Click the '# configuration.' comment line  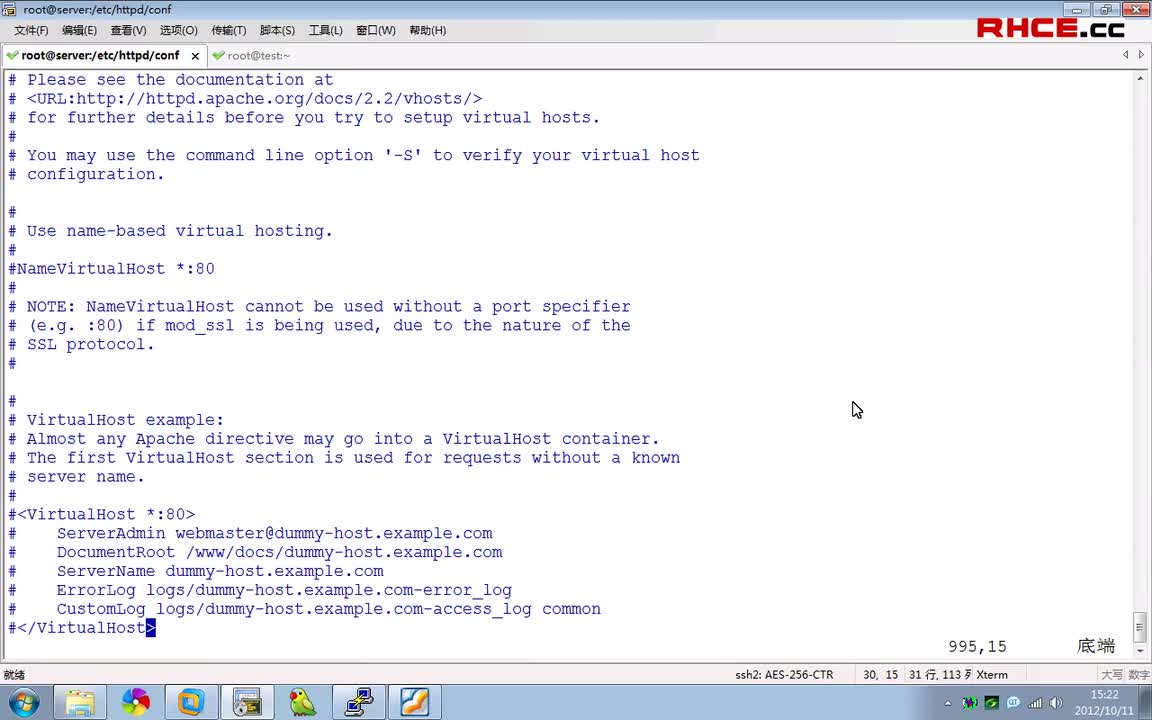point(86,174)
